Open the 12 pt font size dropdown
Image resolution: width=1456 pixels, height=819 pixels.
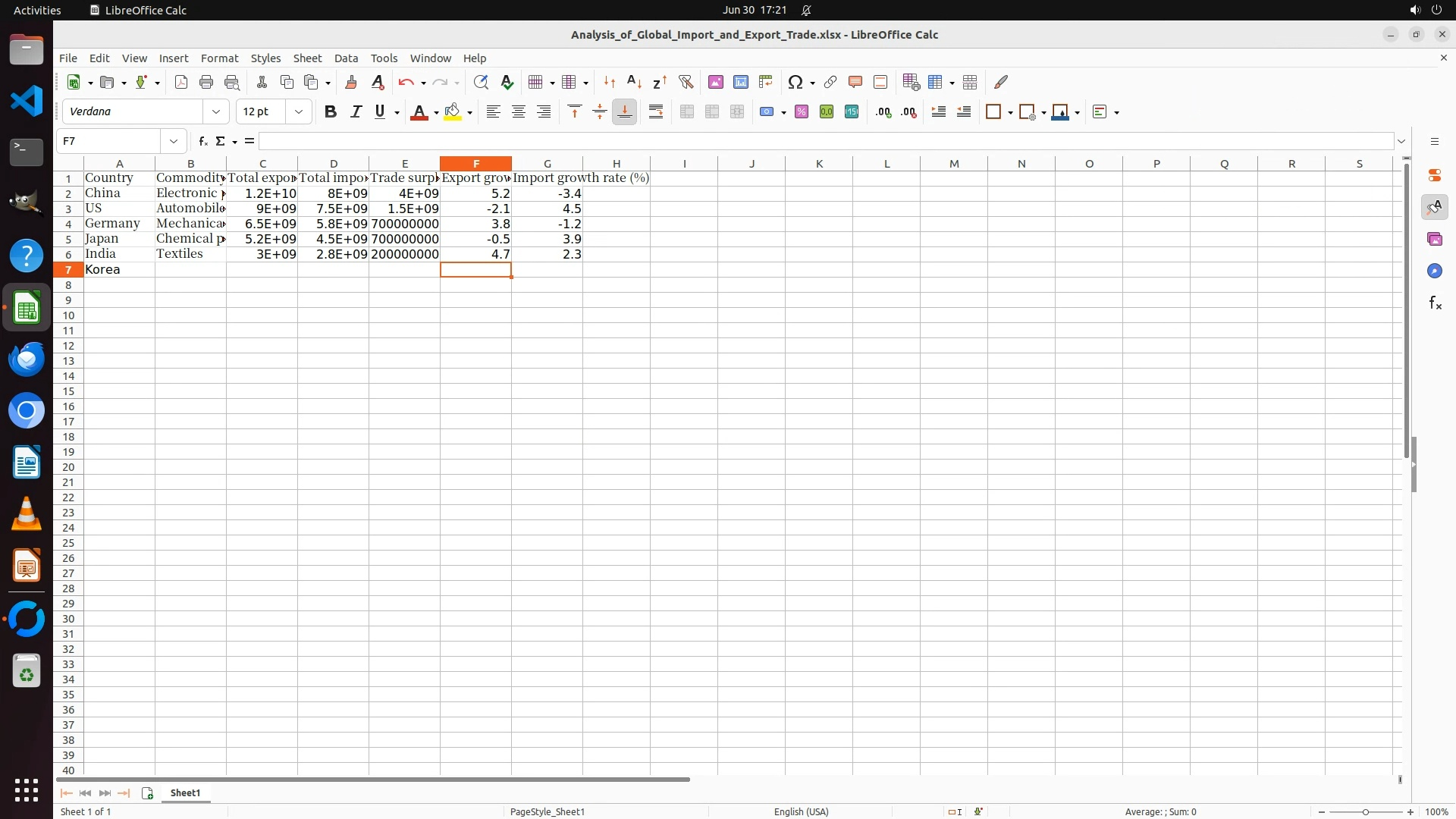pyautogui.click(x=299, y=112)
